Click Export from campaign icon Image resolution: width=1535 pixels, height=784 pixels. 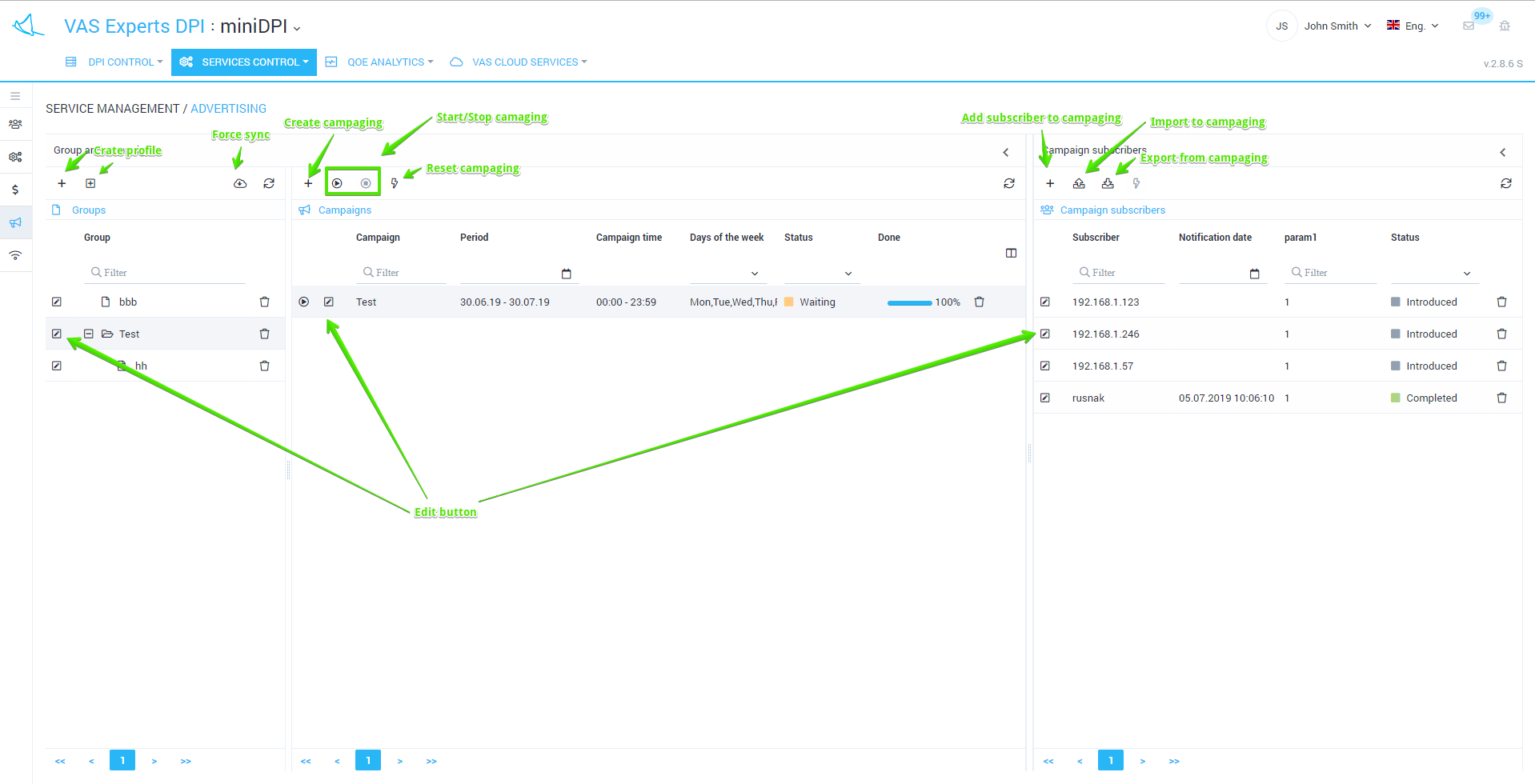tap(1108, 183)
